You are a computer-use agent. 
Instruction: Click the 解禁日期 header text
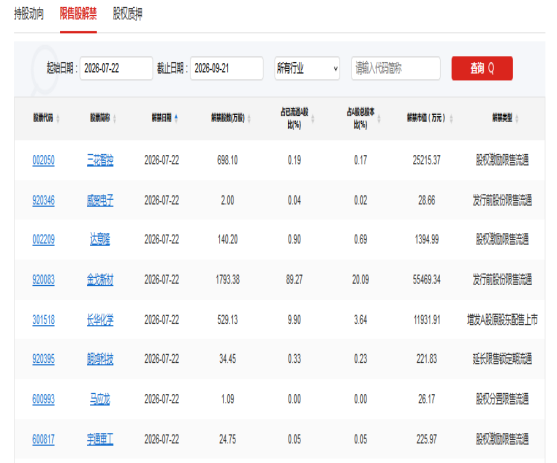pyautogui.click(x=162, y=118)
